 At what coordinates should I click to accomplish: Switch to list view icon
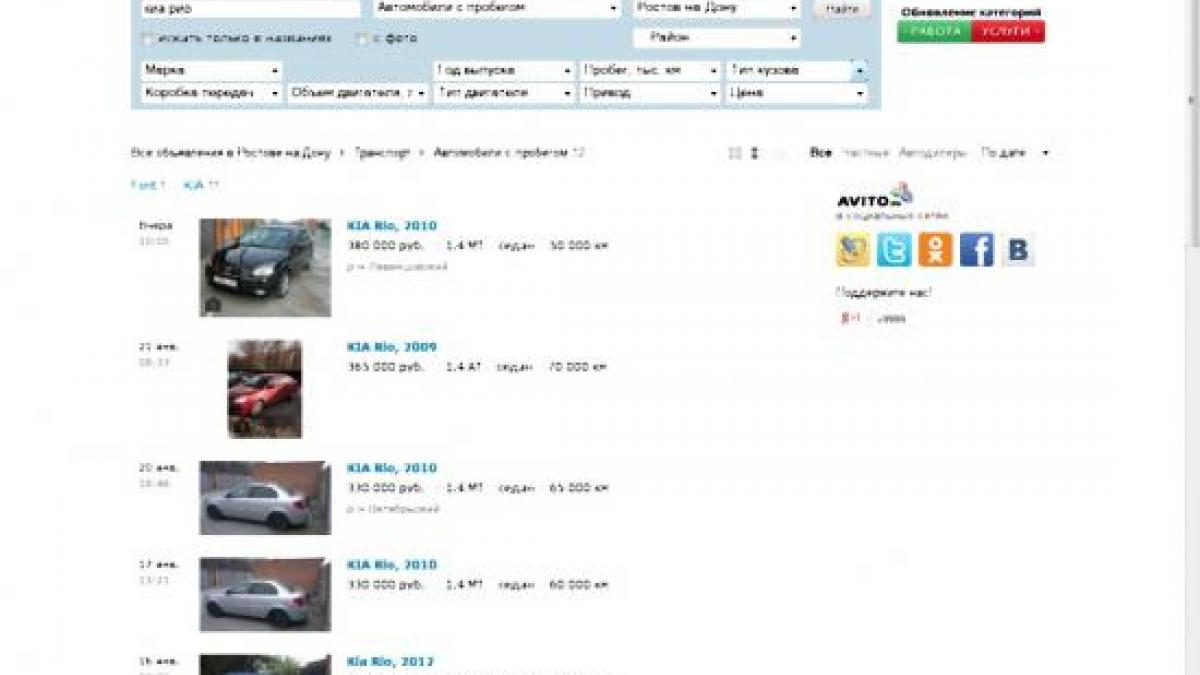755,153
